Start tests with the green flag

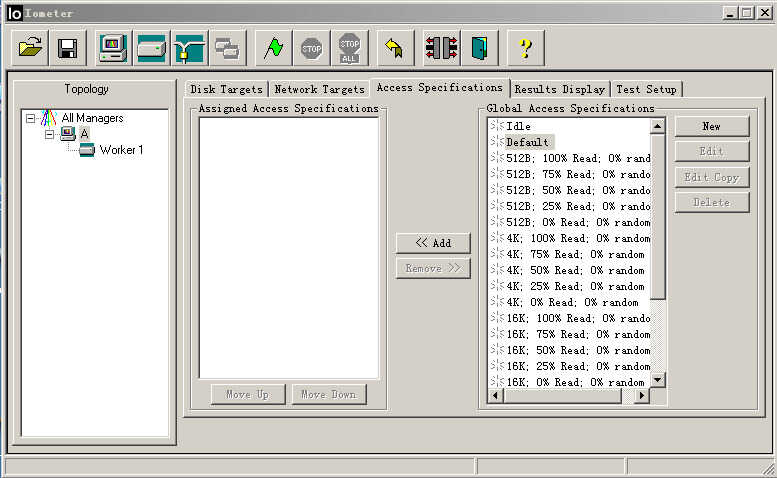click(273, 48)
